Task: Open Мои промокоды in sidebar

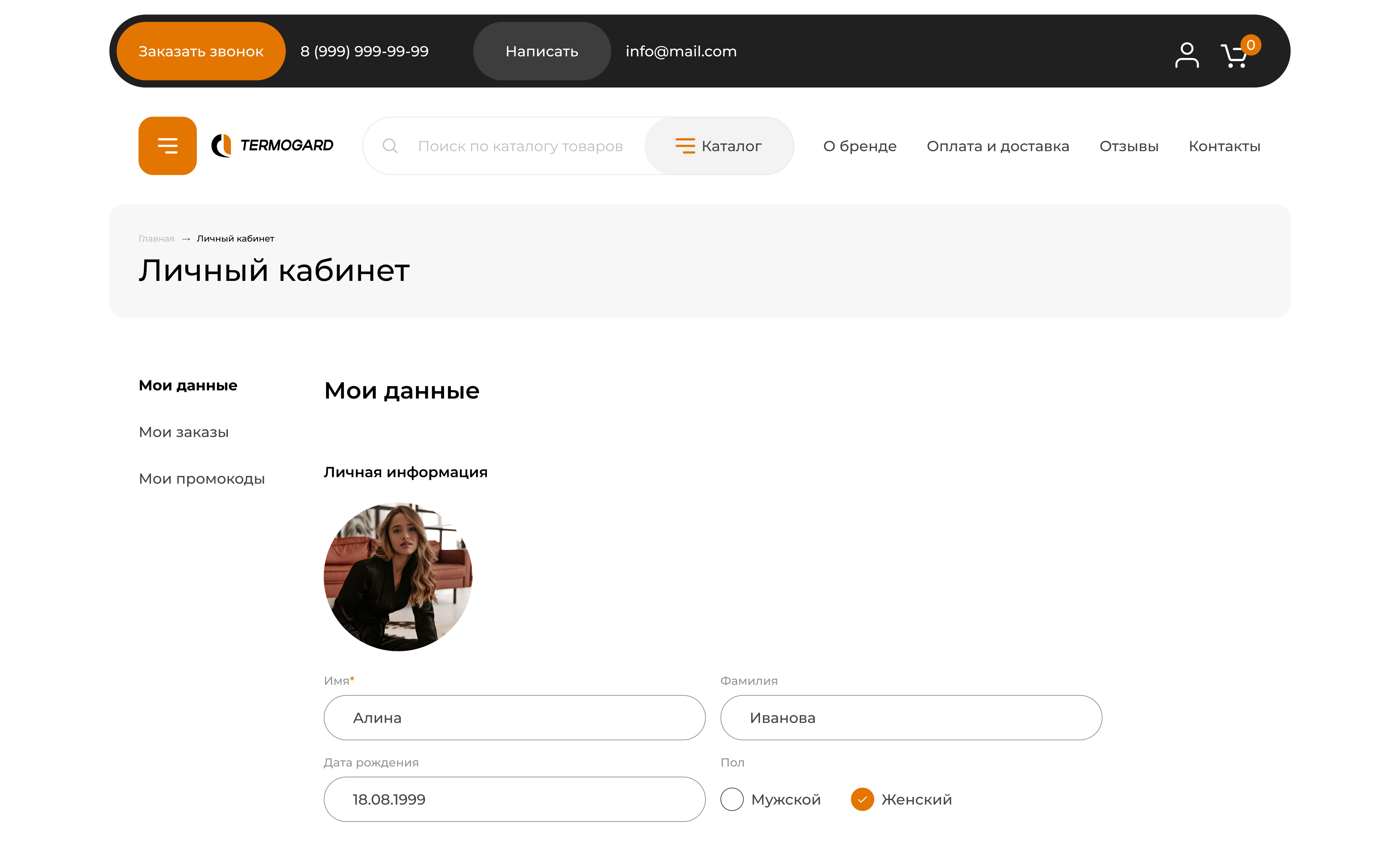Action: [202, 479]
